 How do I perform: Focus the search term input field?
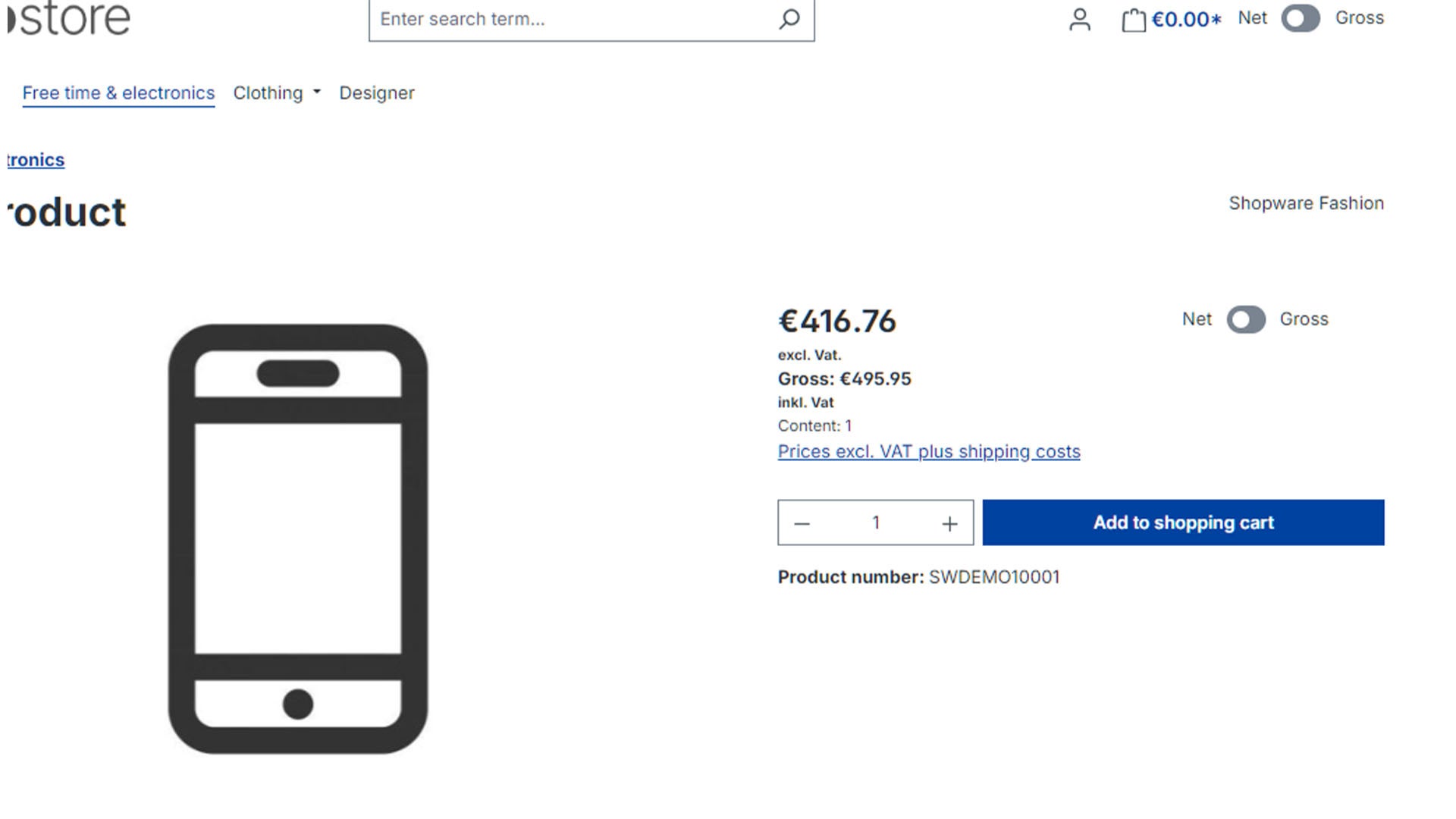(573, 19)
